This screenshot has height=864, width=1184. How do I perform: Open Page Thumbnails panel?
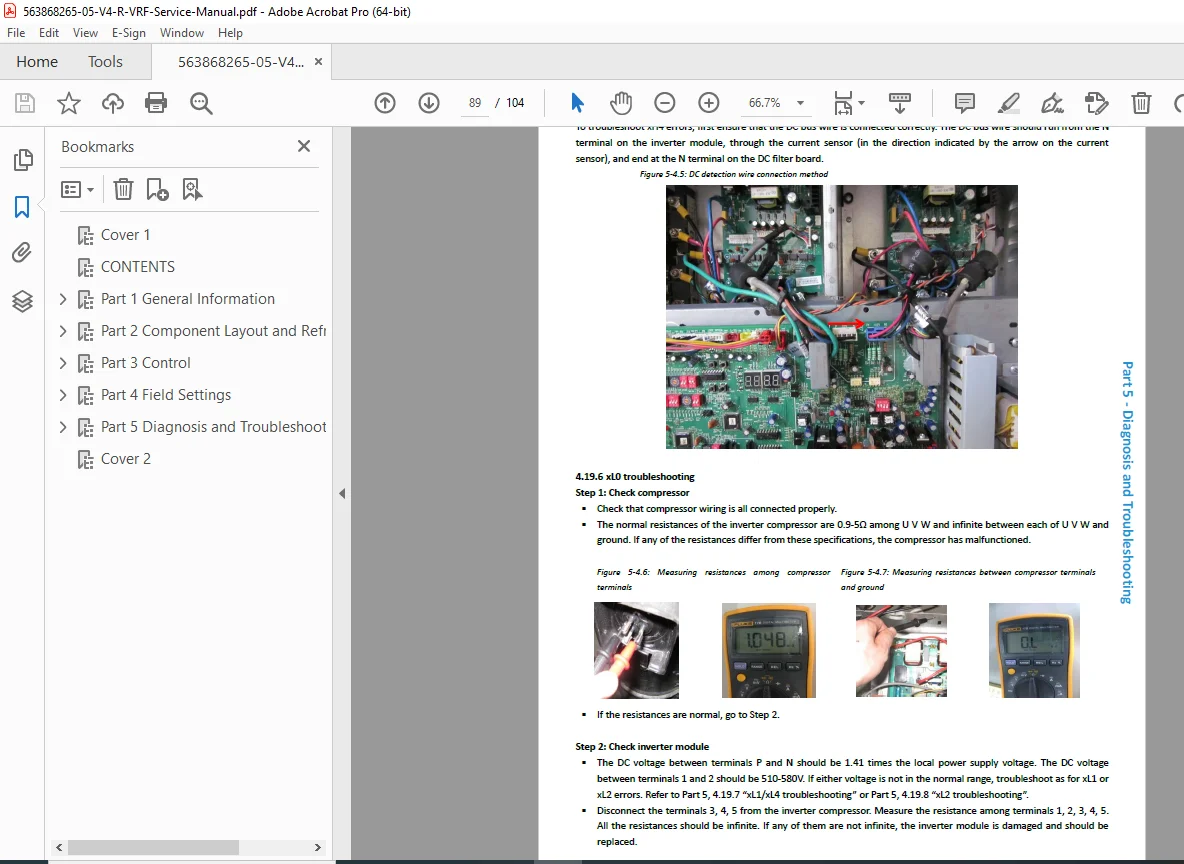click(23, 160)
